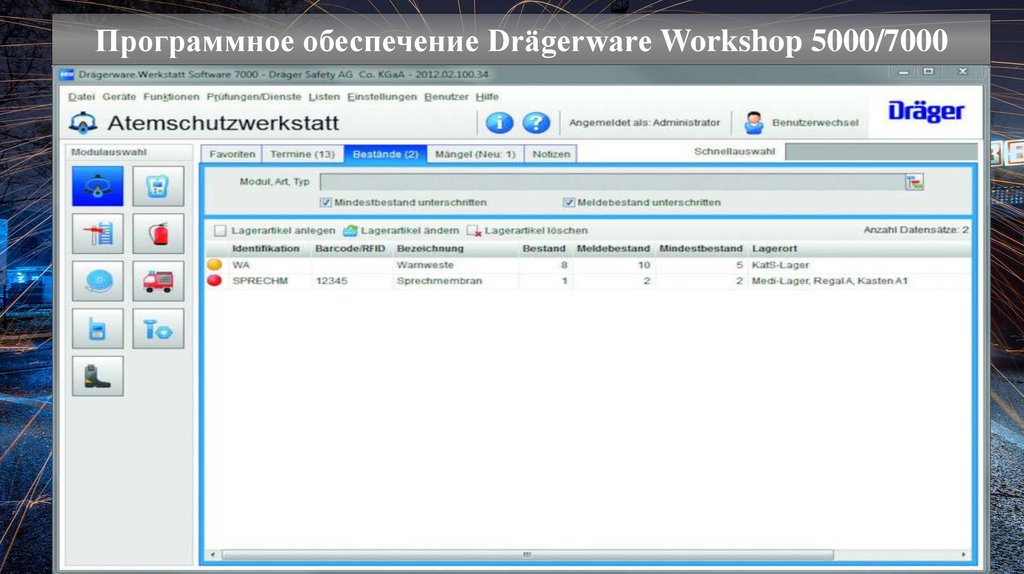
Task: Click the Schnellauswahl input field
Action: pyautogui.click(x=880, y=152)
